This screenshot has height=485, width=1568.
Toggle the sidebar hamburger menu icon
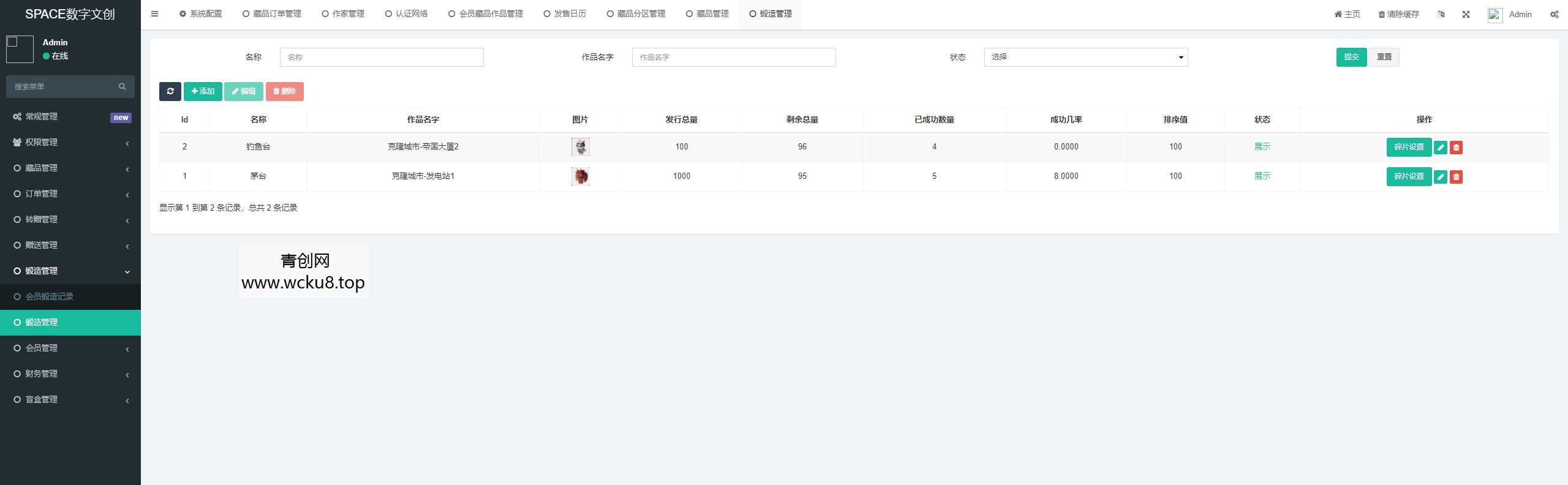[x=154, y=14]
